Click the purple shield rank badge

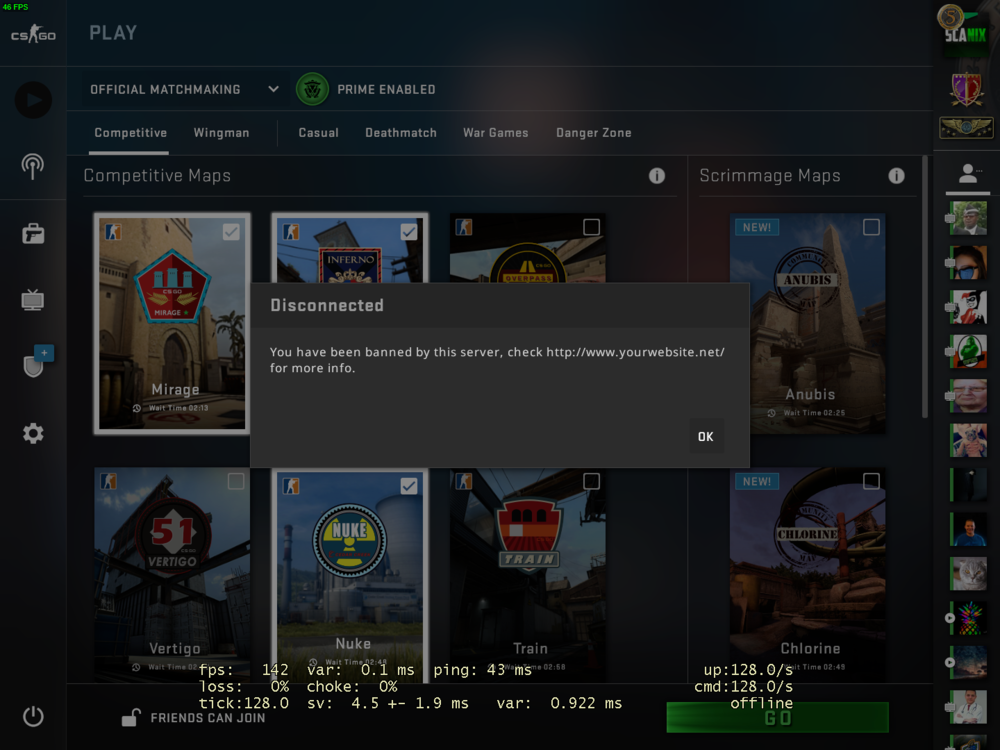(x=967, y=89)
